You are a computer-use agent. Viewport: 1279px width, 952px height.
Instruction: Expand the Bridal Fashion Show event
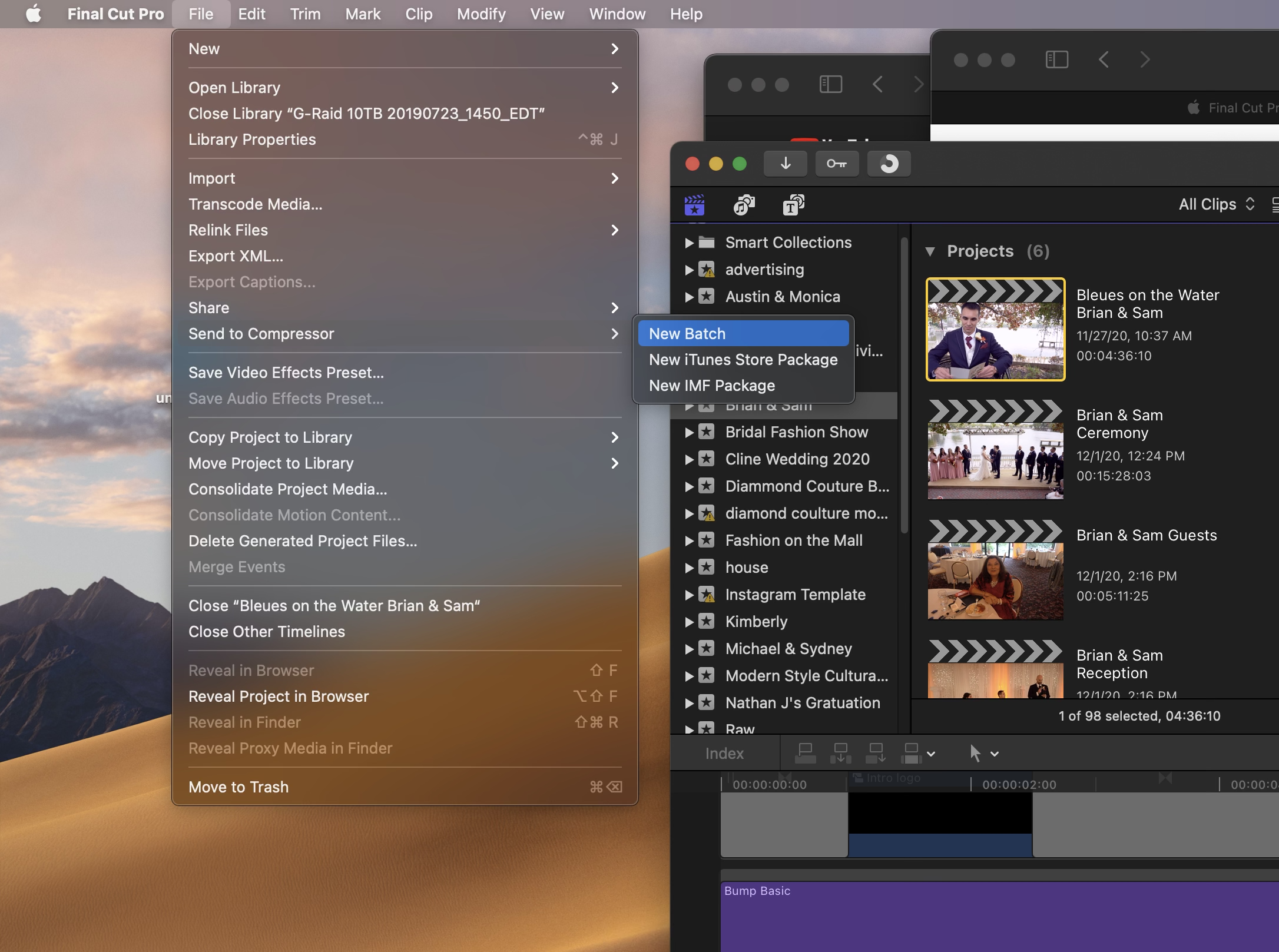pyautogui.click(x=689, y=432)
